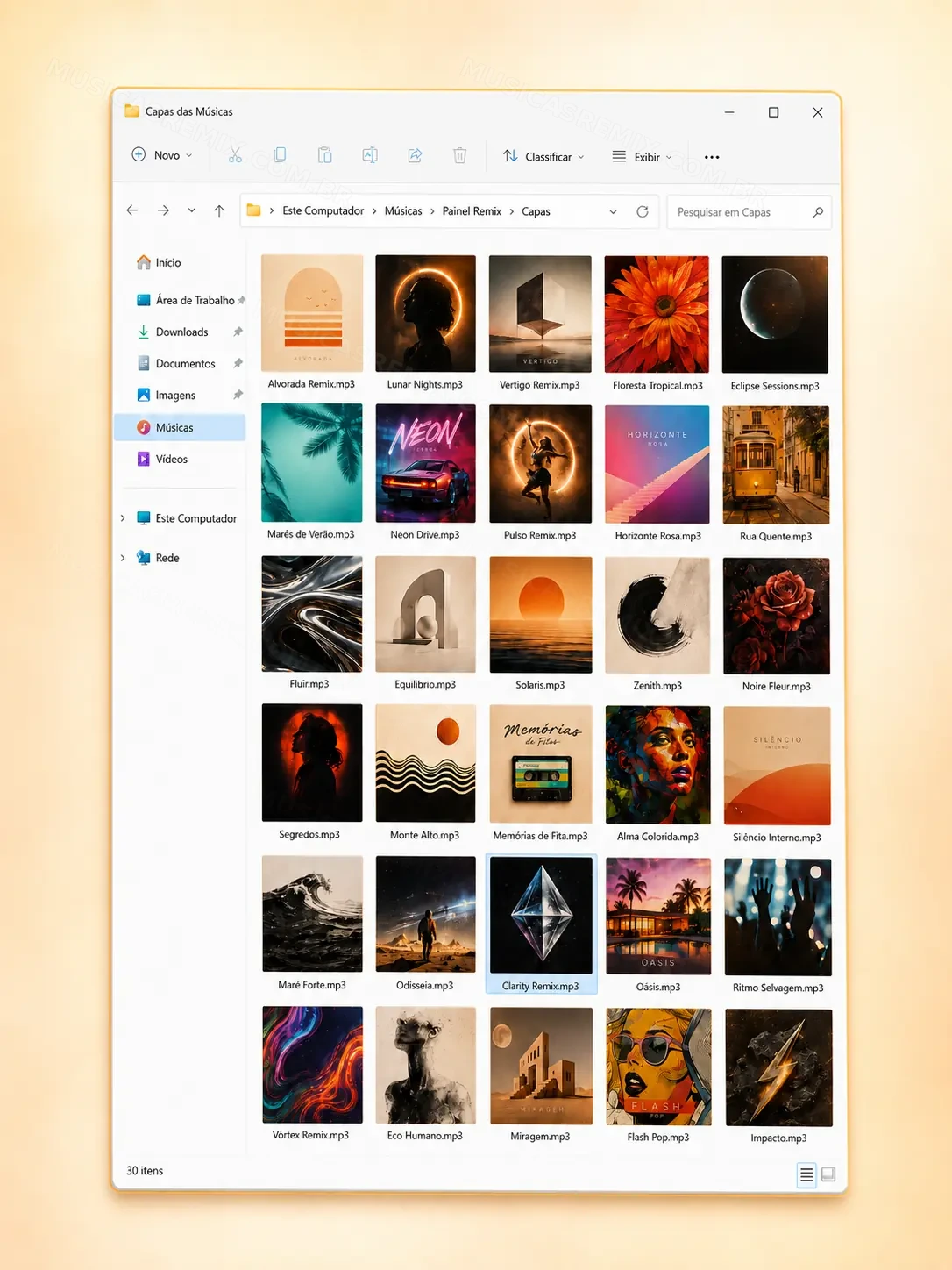This screenshot has height=1270, width=952.
Task: Open the Novo dropdown menu
Action: 162,155
